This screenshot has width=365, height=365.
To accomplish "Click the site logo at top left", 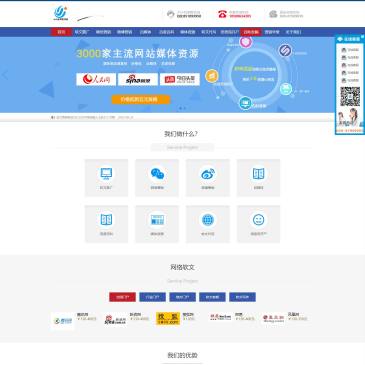I will [x=61, y=13].
